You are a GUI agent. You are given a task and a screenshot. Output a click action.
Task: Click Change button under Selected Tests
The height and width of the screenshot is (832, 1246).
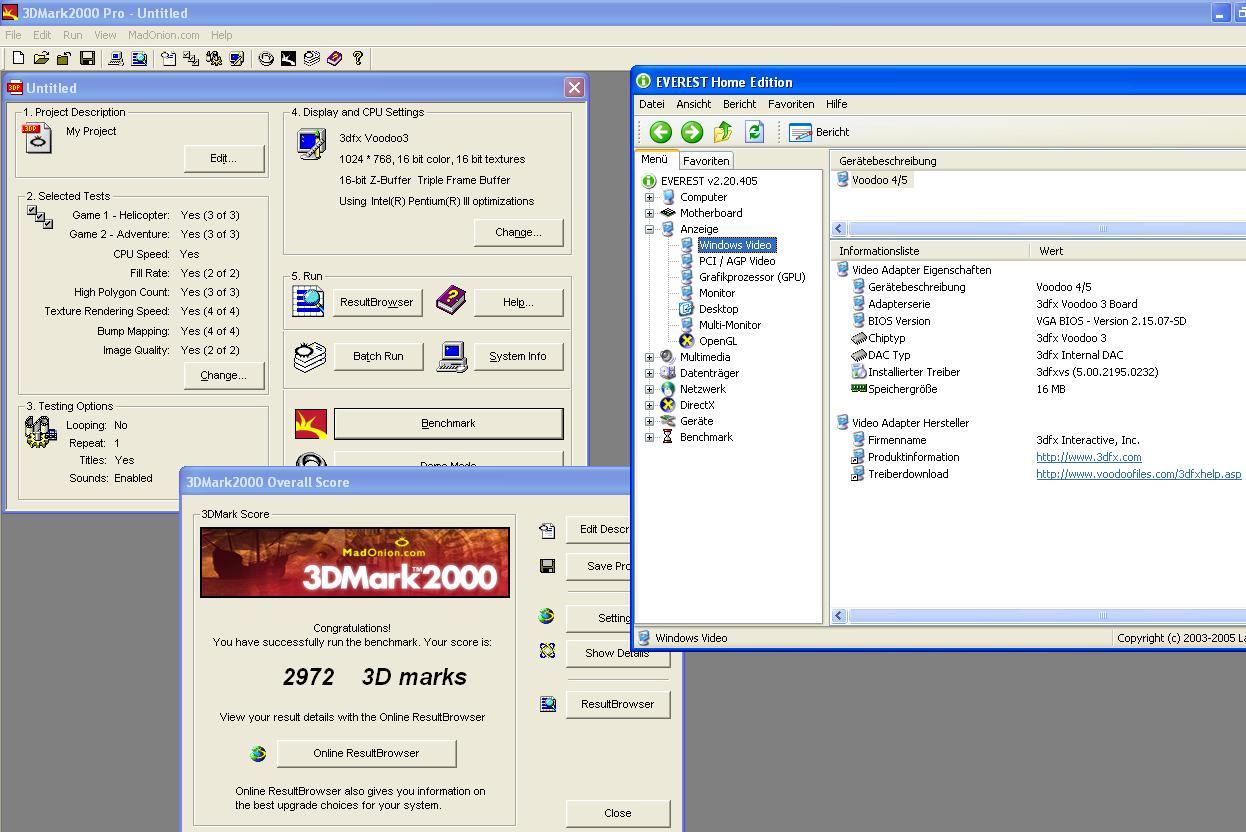pyautogui.click(x=223, y=375)
